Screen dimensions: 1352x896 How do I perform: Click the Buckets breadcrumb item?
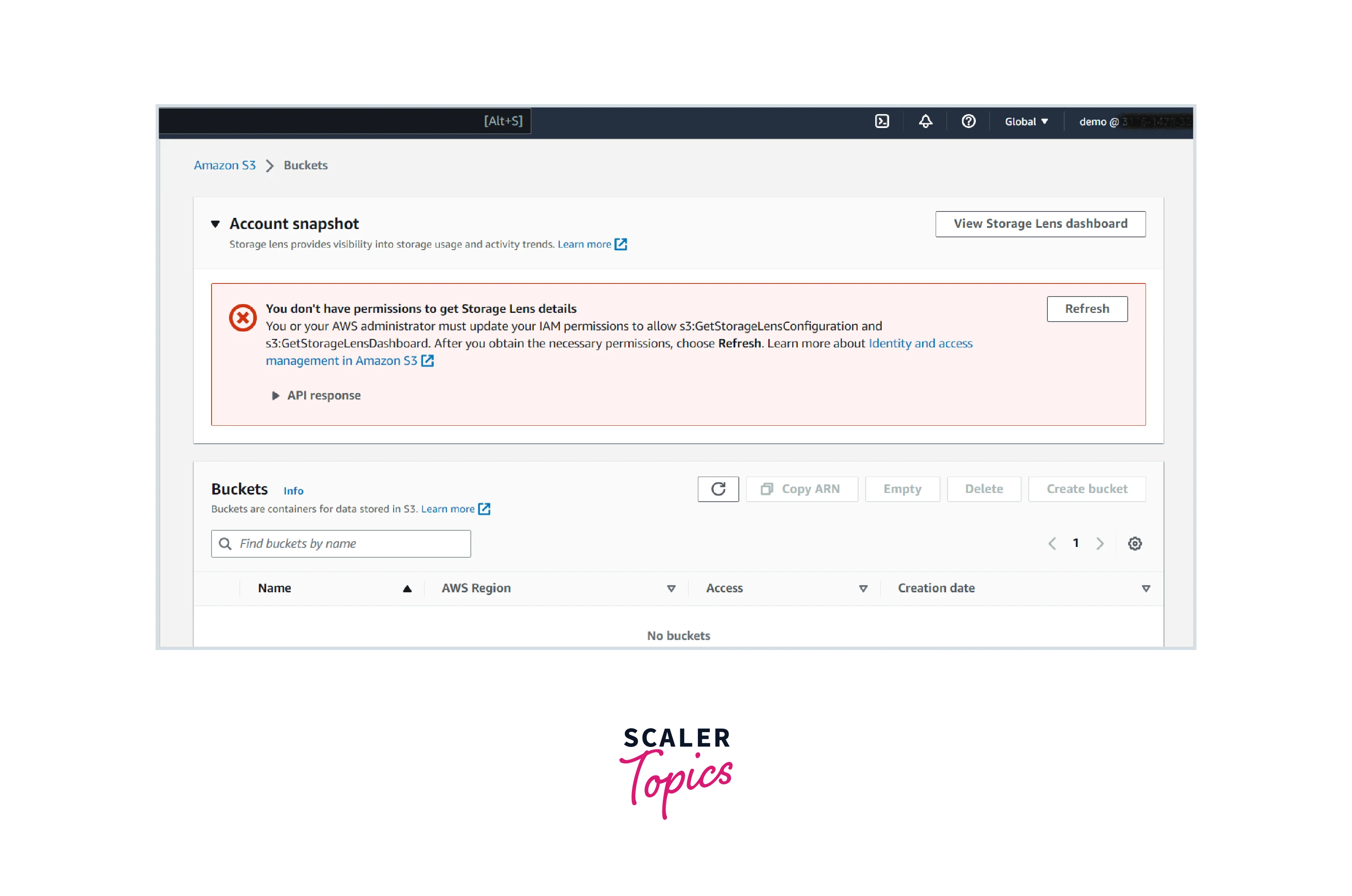[x=303, y=165]
